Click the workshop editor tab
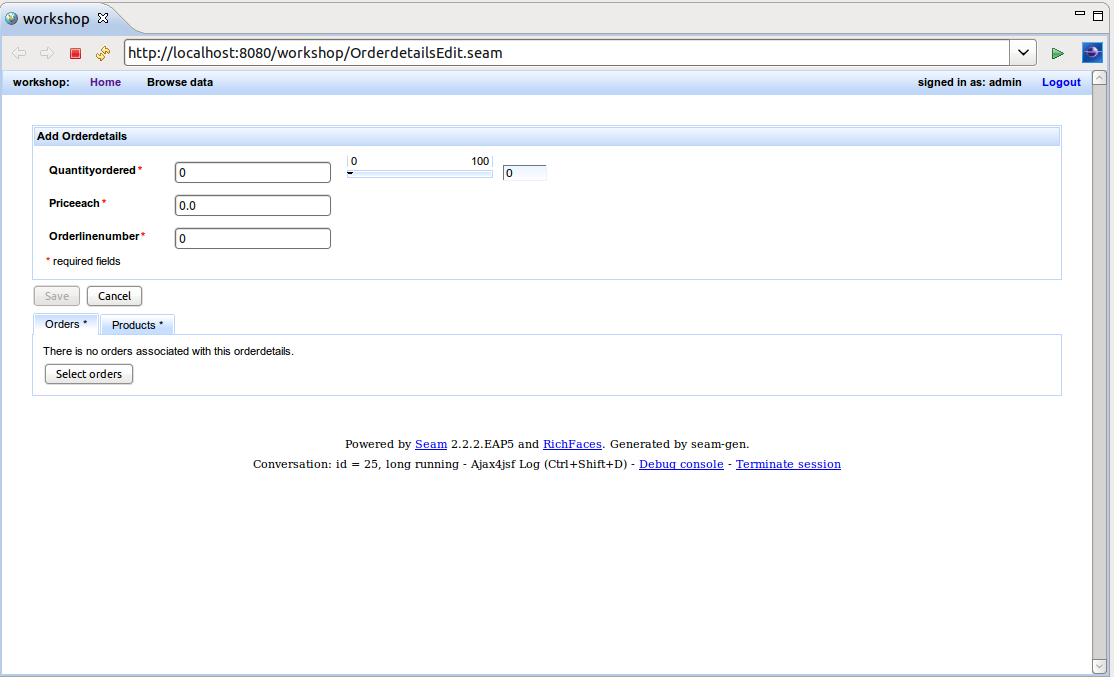 point(55,17)
